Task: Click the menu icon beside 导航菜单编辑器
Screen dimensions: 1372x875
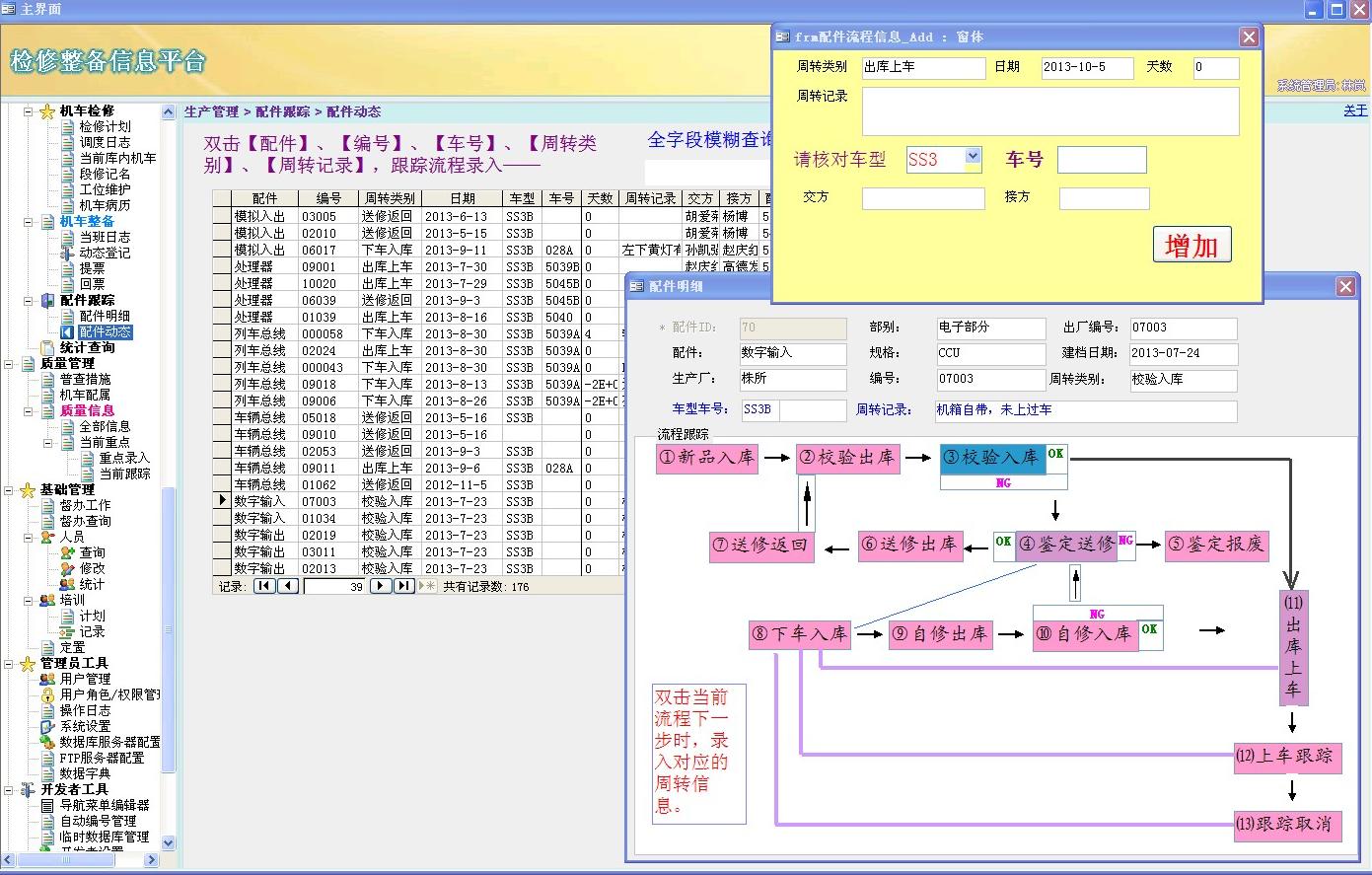Action: 47,805
